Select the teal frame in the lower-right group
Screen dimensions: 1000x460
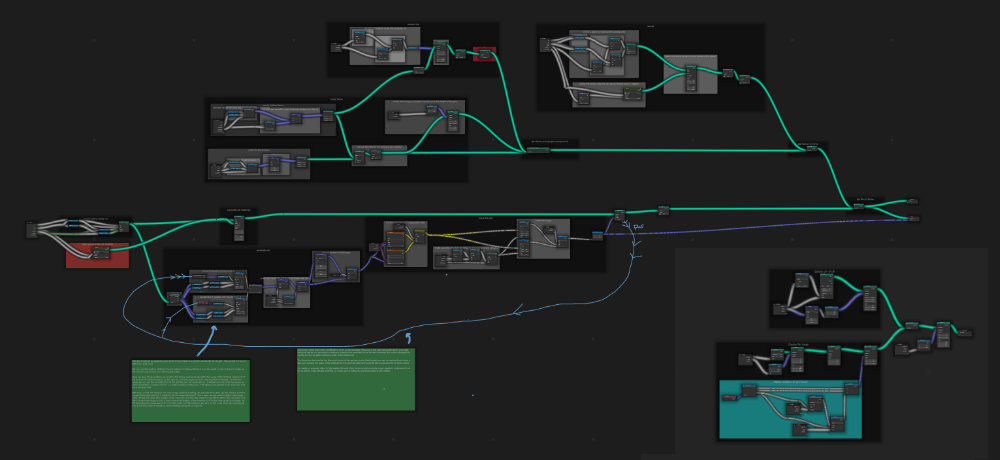(x=790, y=410)
